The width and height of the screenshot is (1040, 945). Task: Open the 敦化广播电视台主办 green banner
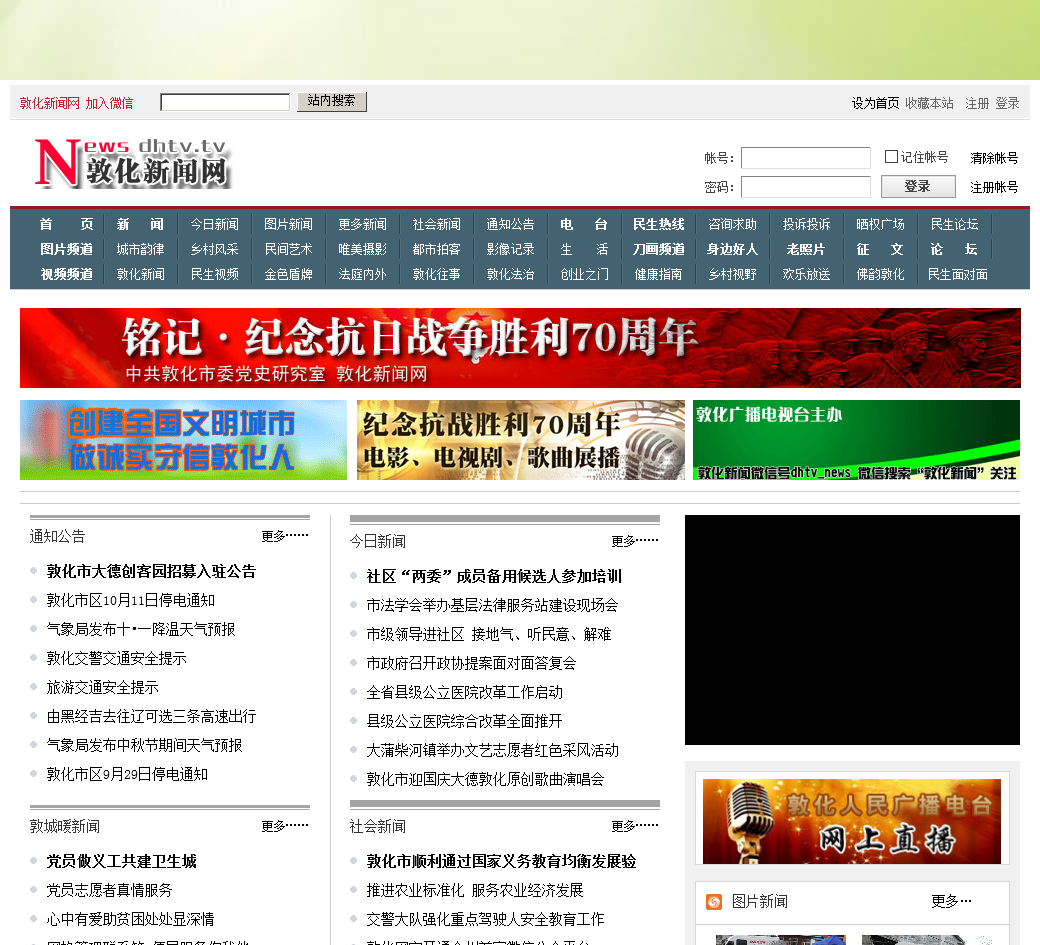(x=856, y=440)
